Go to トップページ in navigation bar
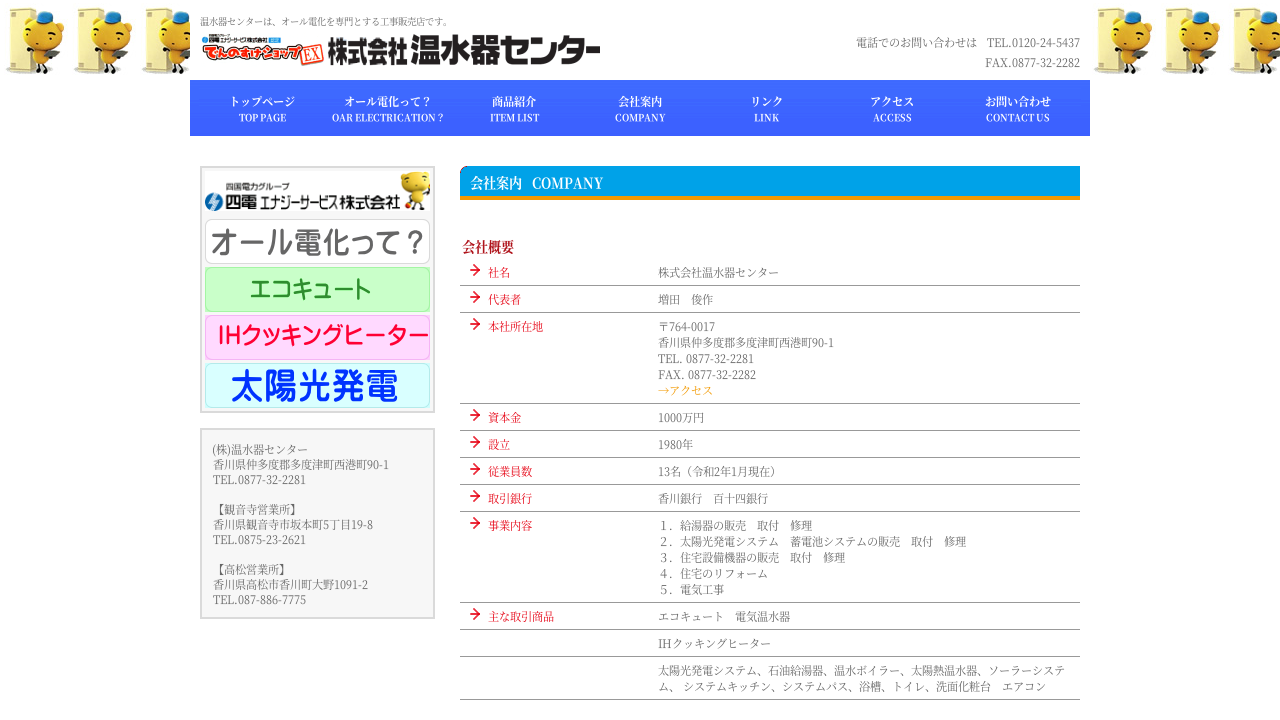Viewport: 1280px width, 720px height. [x=262, y=108]
